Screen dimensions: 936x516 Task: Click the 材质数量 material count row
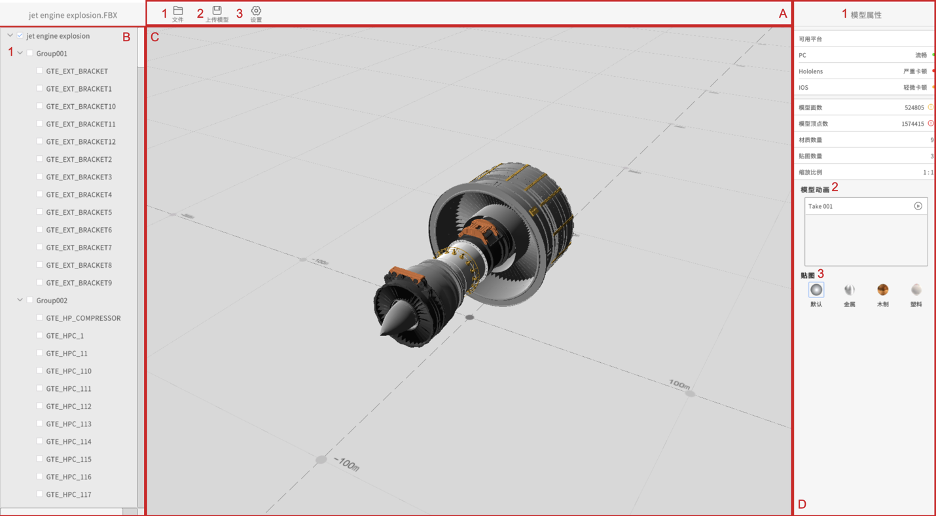pyautogui.click(x=865, y=140)
